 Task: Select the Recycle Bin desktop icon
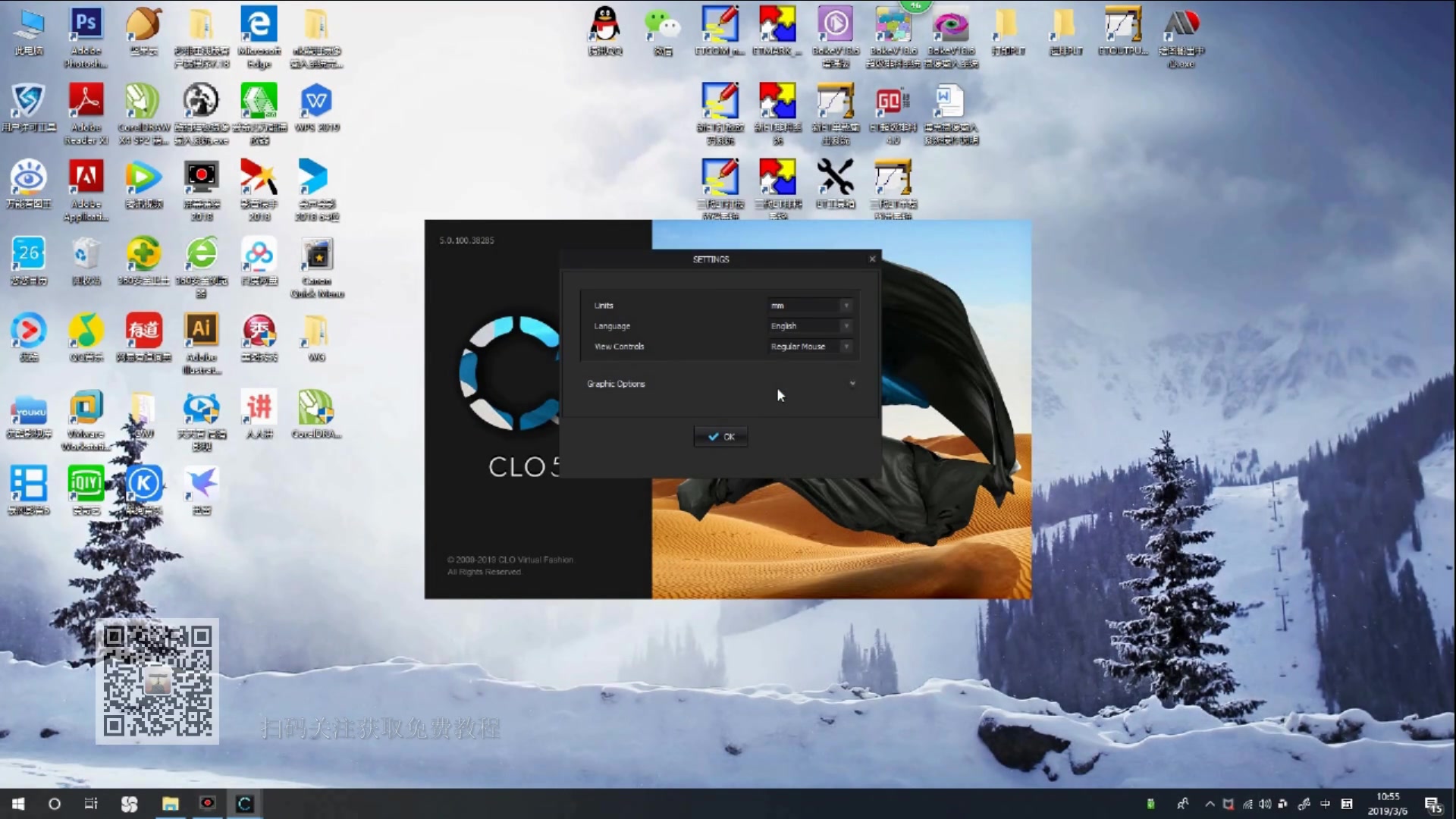(86, 256)
